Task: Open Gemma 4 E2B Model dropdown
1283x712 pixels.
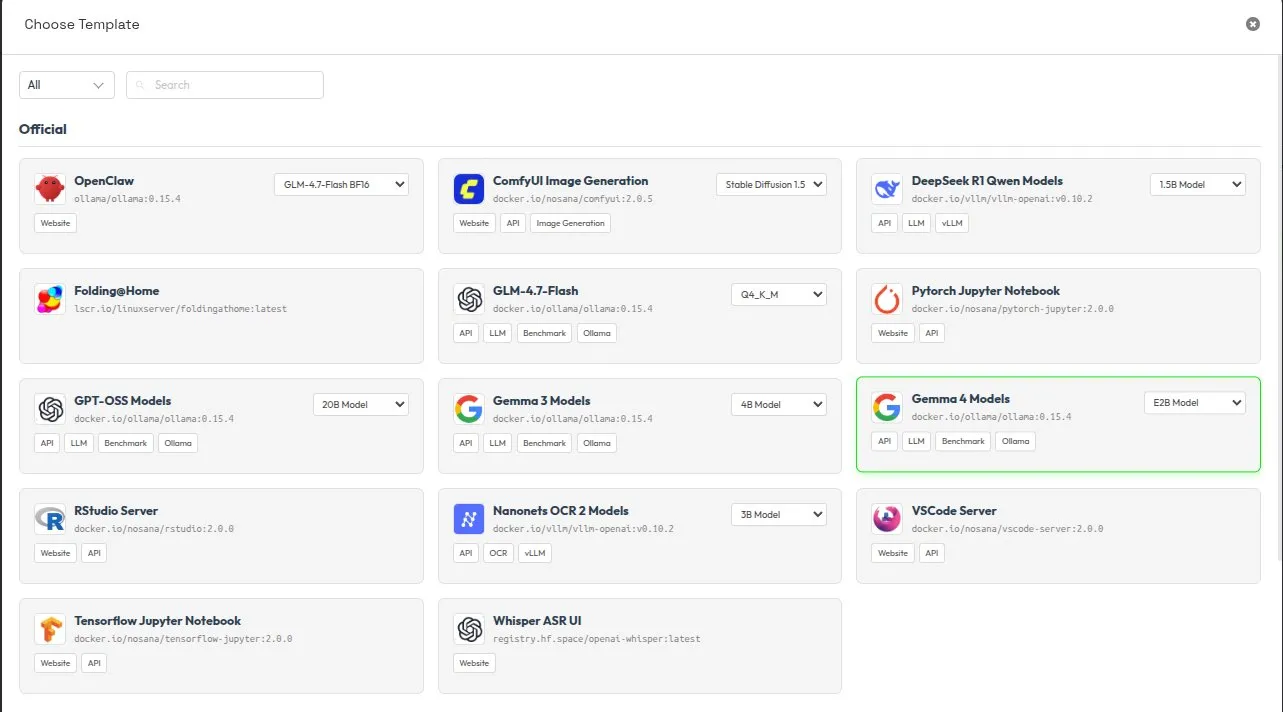Action: (1195, 402)
